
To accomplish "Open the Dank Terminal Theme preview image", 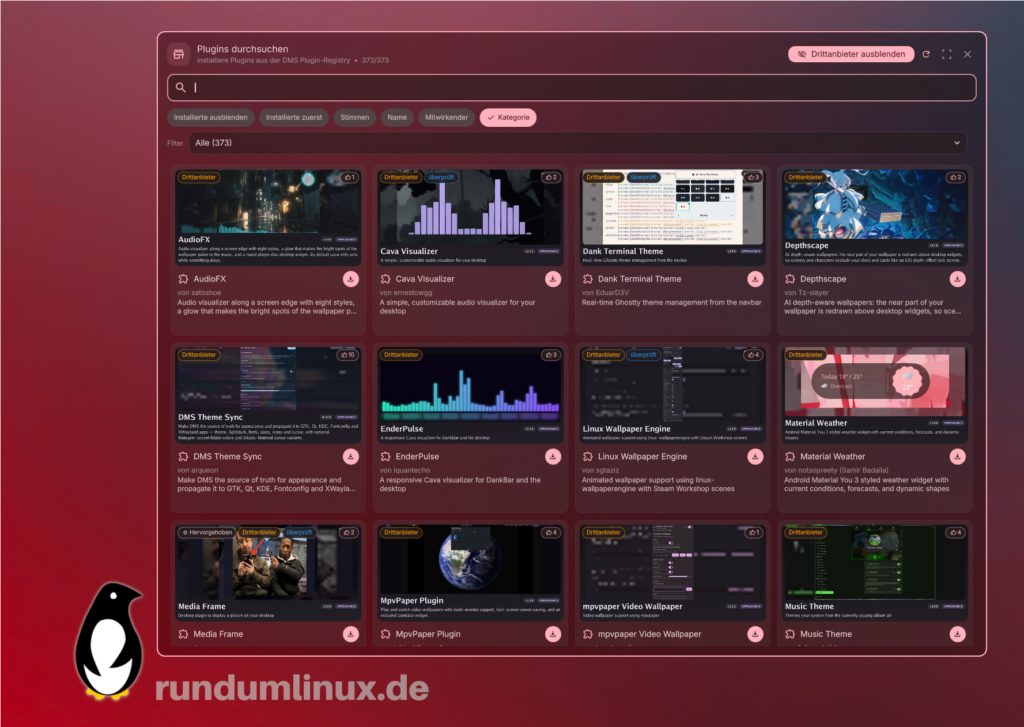I will coord(672,218).
